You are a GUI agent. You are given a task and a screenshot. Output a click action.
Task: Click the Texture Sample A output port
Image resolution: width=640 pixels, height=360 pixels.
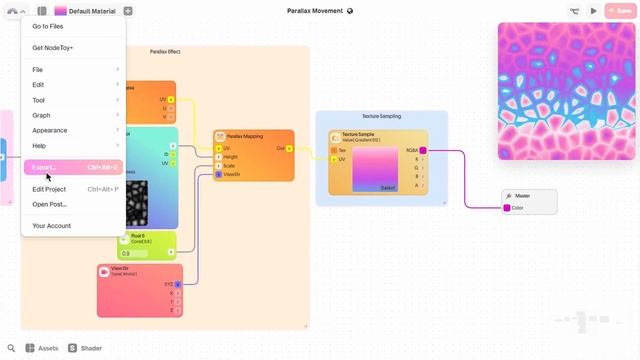coord(423,185)
